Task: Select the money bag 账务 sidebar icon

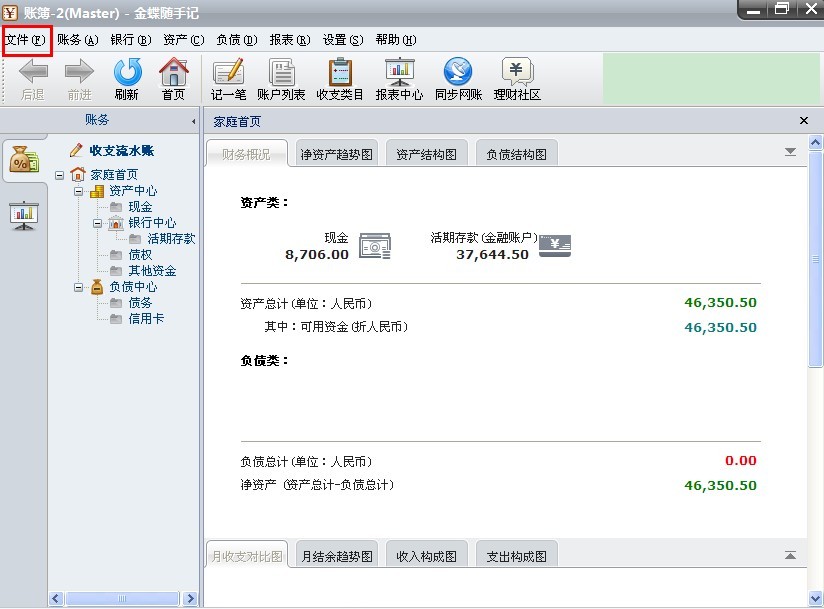Action: coord(24,160)
